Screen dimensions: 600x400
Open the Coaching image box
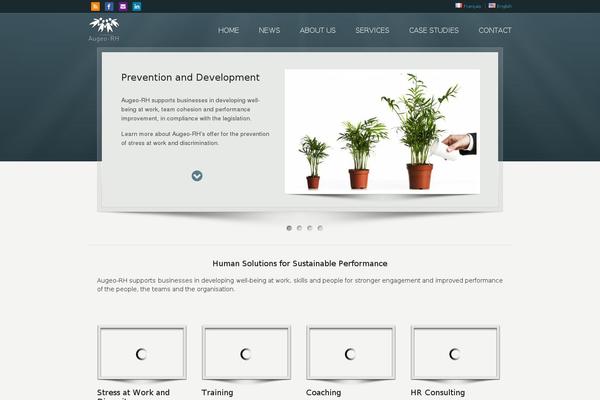coord(351,353)
